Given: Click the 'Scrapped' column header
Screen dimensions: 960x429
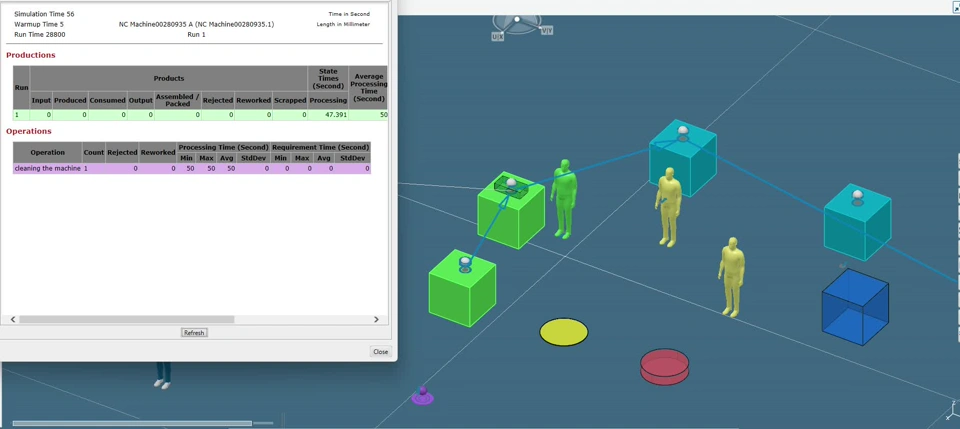Looking at the screenshot, I should point(290,100).
